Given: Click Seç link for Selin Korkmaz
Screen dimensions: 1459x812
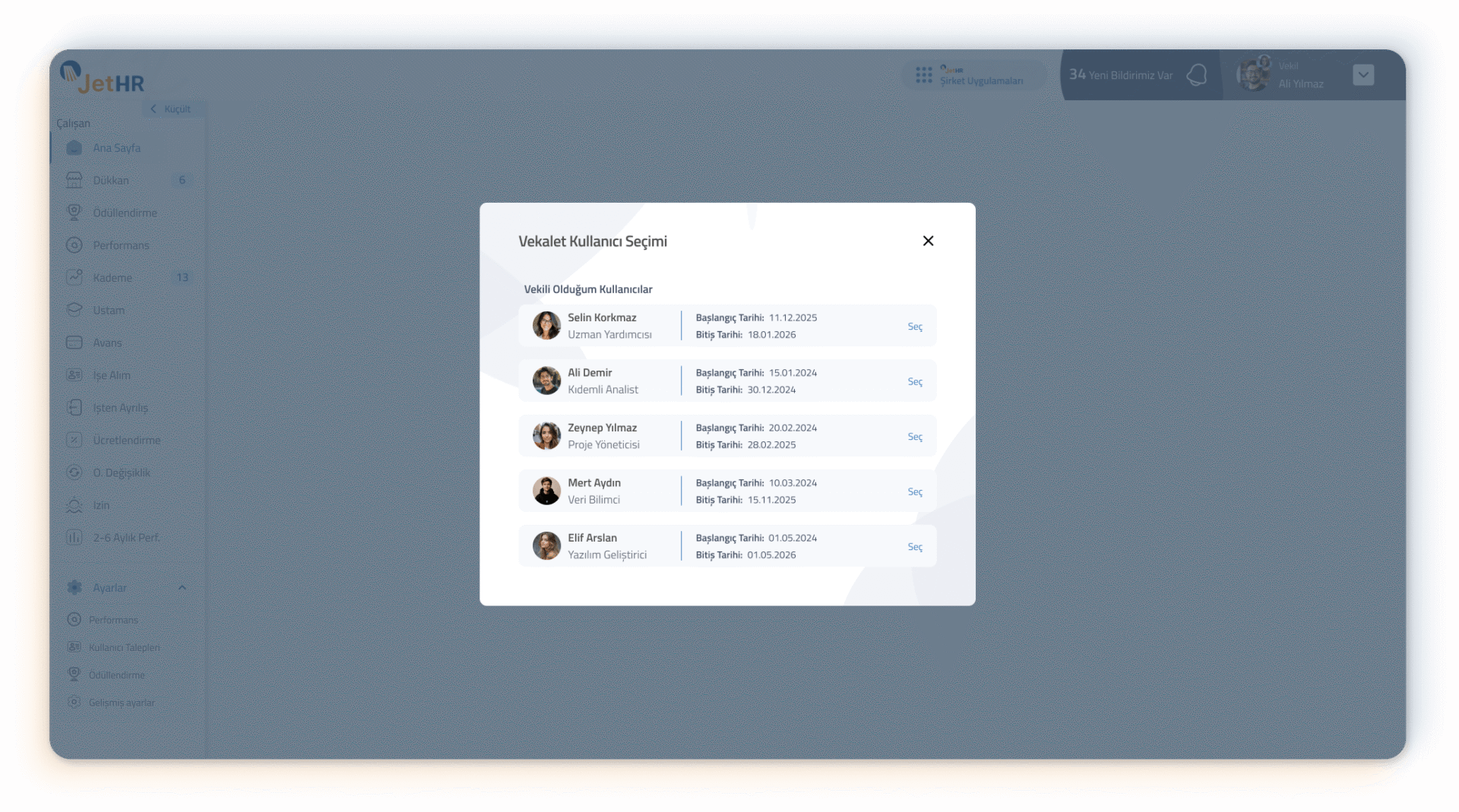Looking at the screenshot, I should (915, 327).
